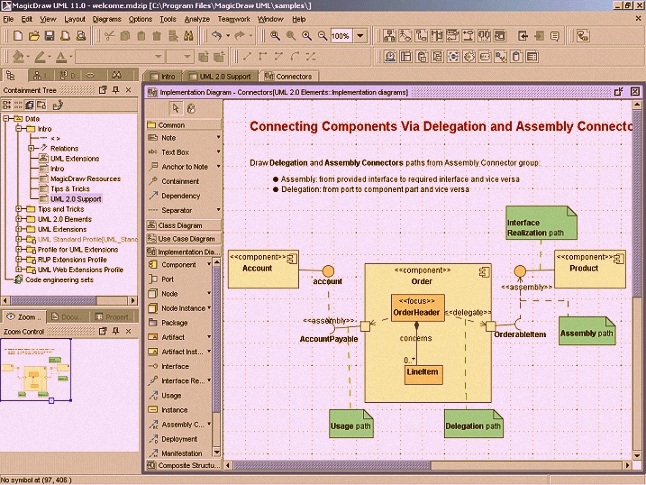This screenshot has height=485, width=646.
Task: Pin the Zoom Control panel
Action: click(x=116, y=331)
